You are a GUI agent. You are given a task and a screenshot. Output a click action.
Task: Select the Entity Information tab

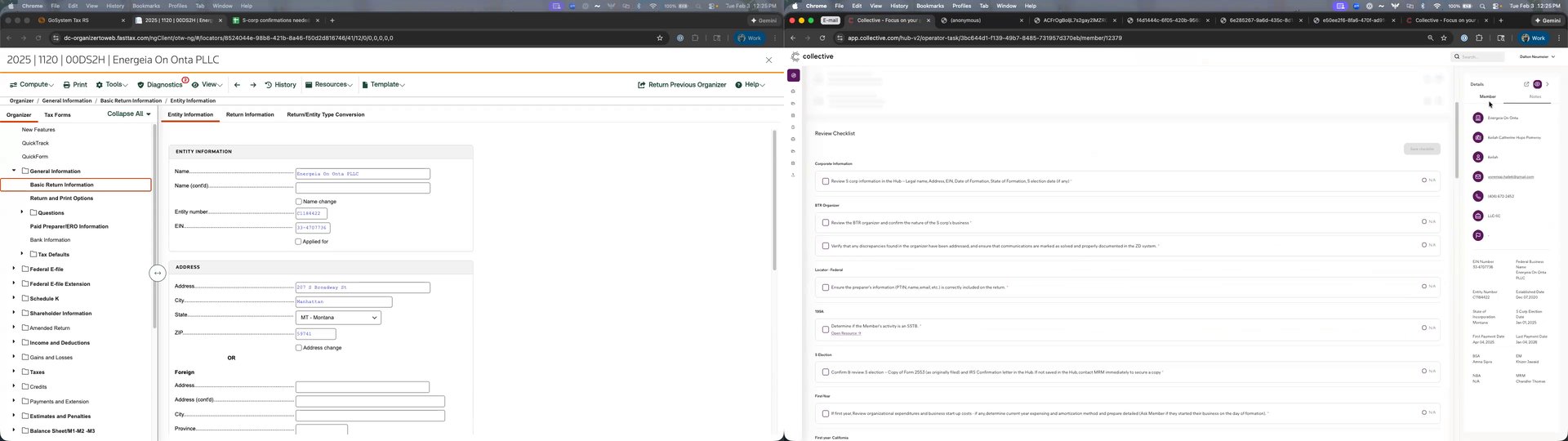[190, 114]
